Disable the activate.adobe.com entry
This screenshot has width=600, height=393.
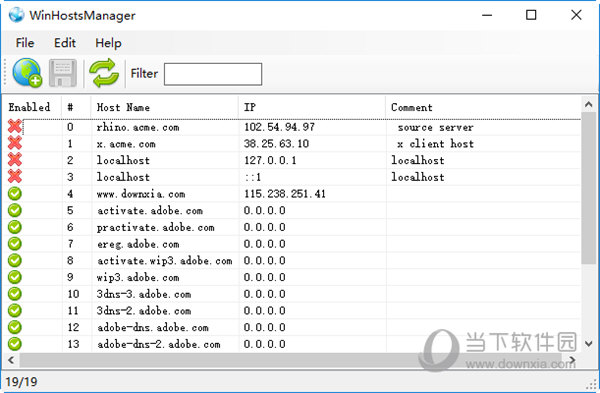pos(15,210)
